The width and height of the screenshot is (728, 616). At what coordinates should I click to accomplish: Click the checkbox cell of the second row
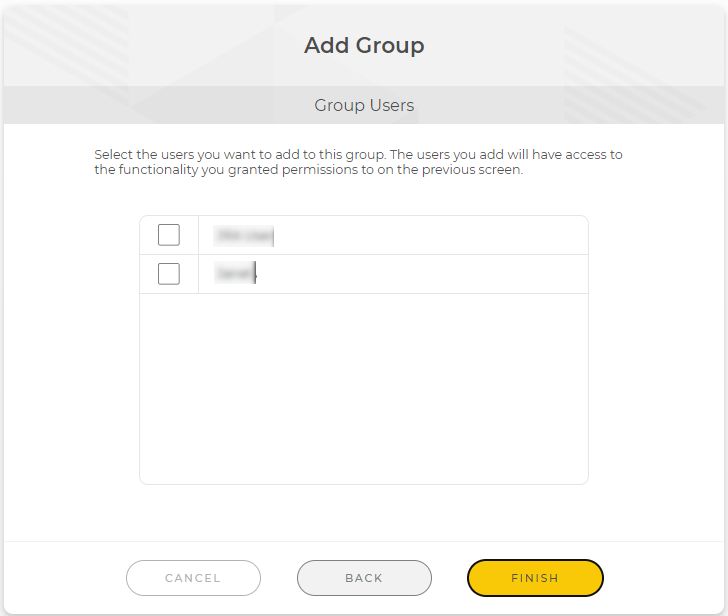tap(169, 274)
